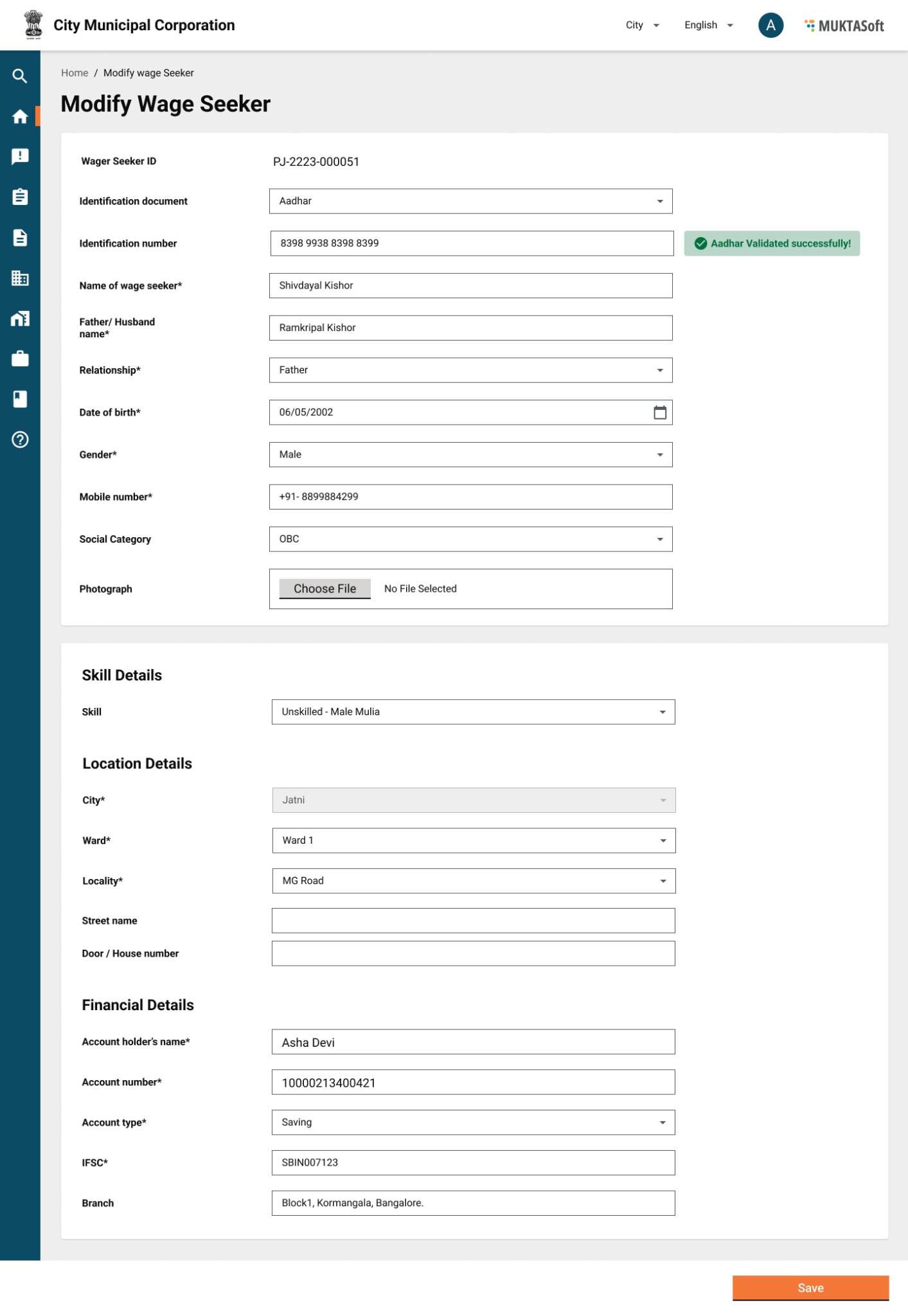
Task: Click the help question mark icon
Action: click(x=20, y=440)
